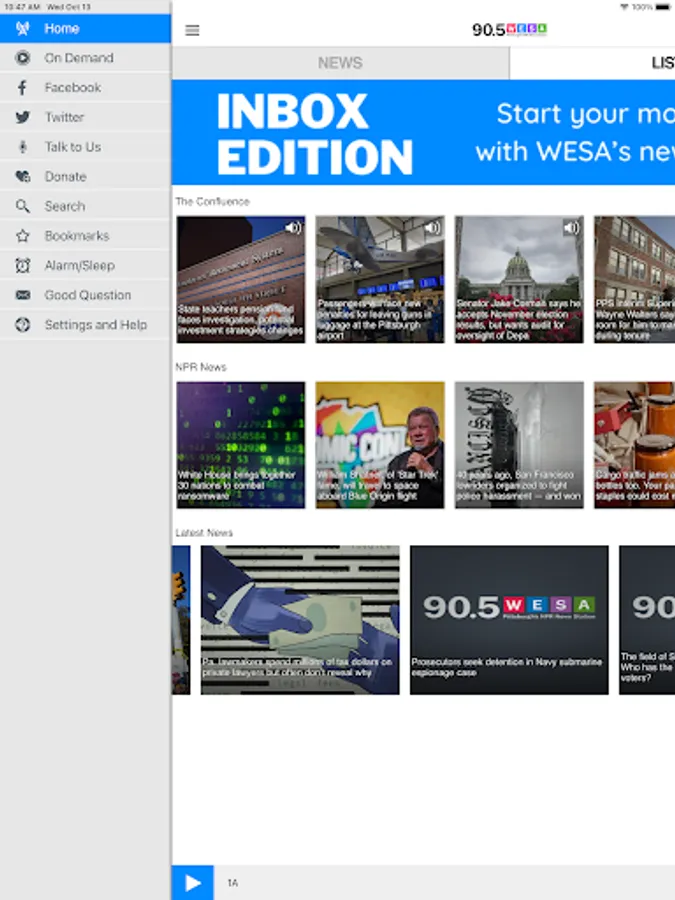Switch to the NEWS tab

[x=340, y=63]
